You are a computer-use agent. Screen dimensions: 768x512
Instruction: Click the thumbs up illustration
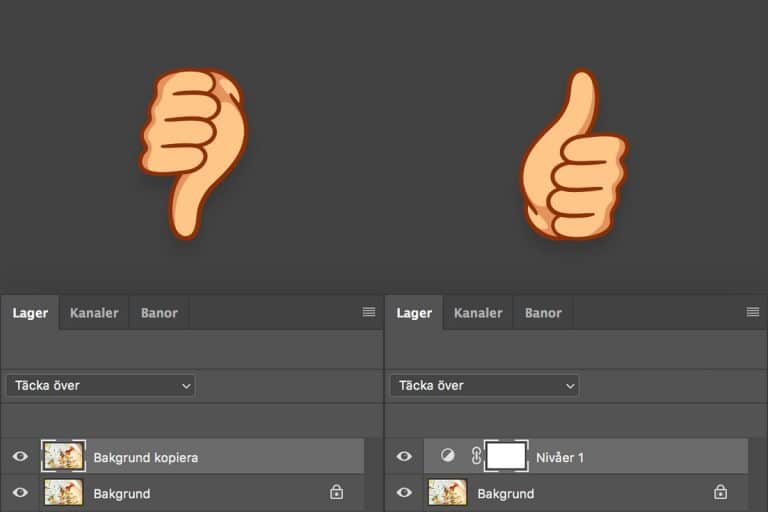[x=574, y=153]
